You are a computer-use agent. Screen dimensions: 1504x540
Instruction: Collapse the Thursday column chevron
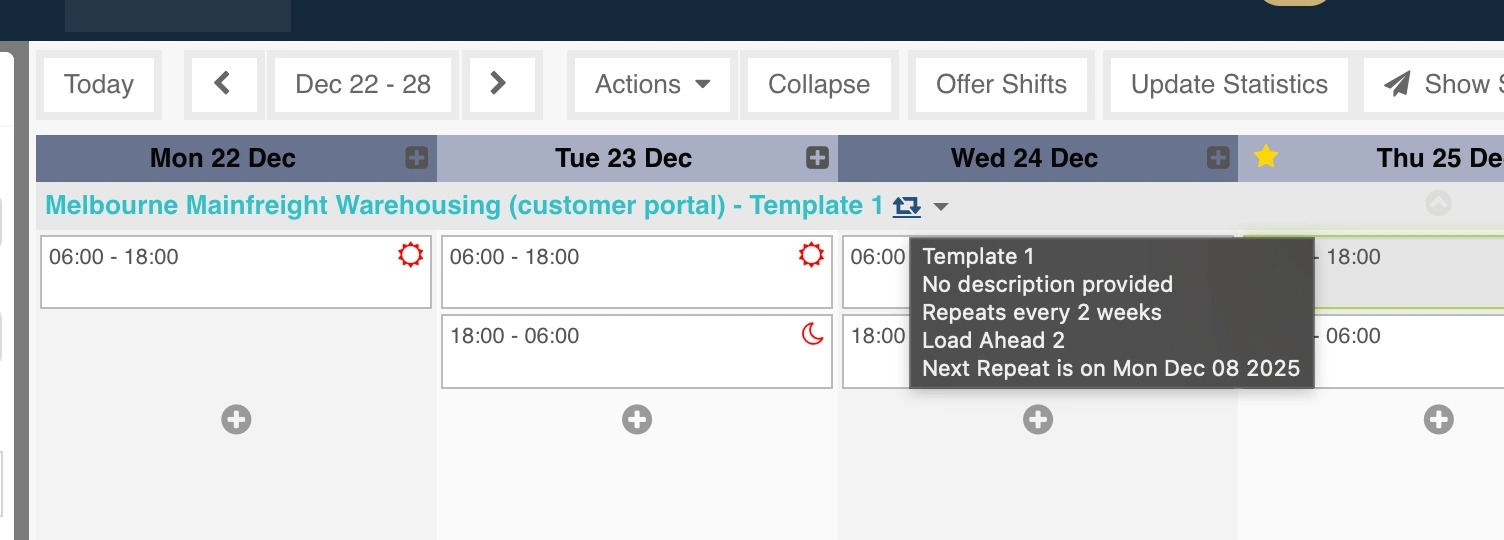(x=1438, y=204)
